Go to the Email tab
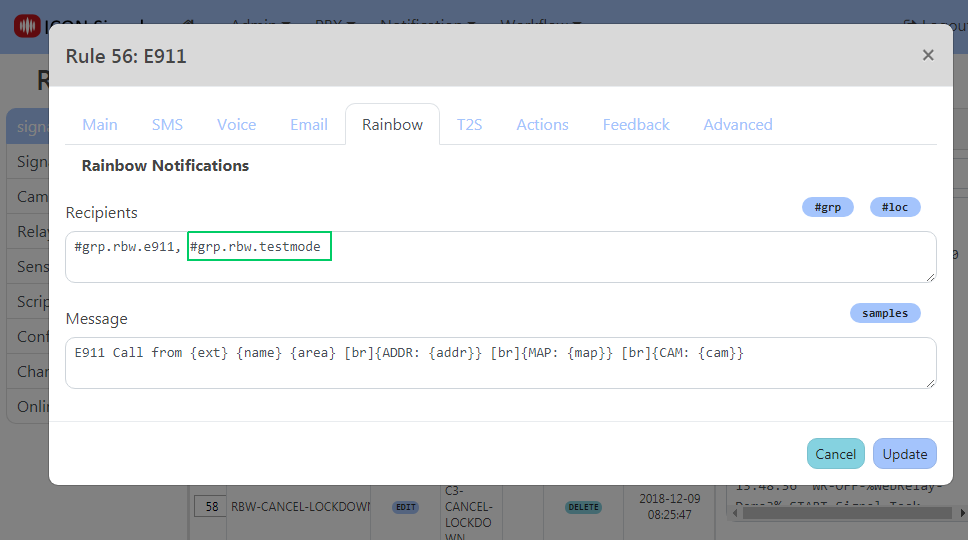 [309, 125]
